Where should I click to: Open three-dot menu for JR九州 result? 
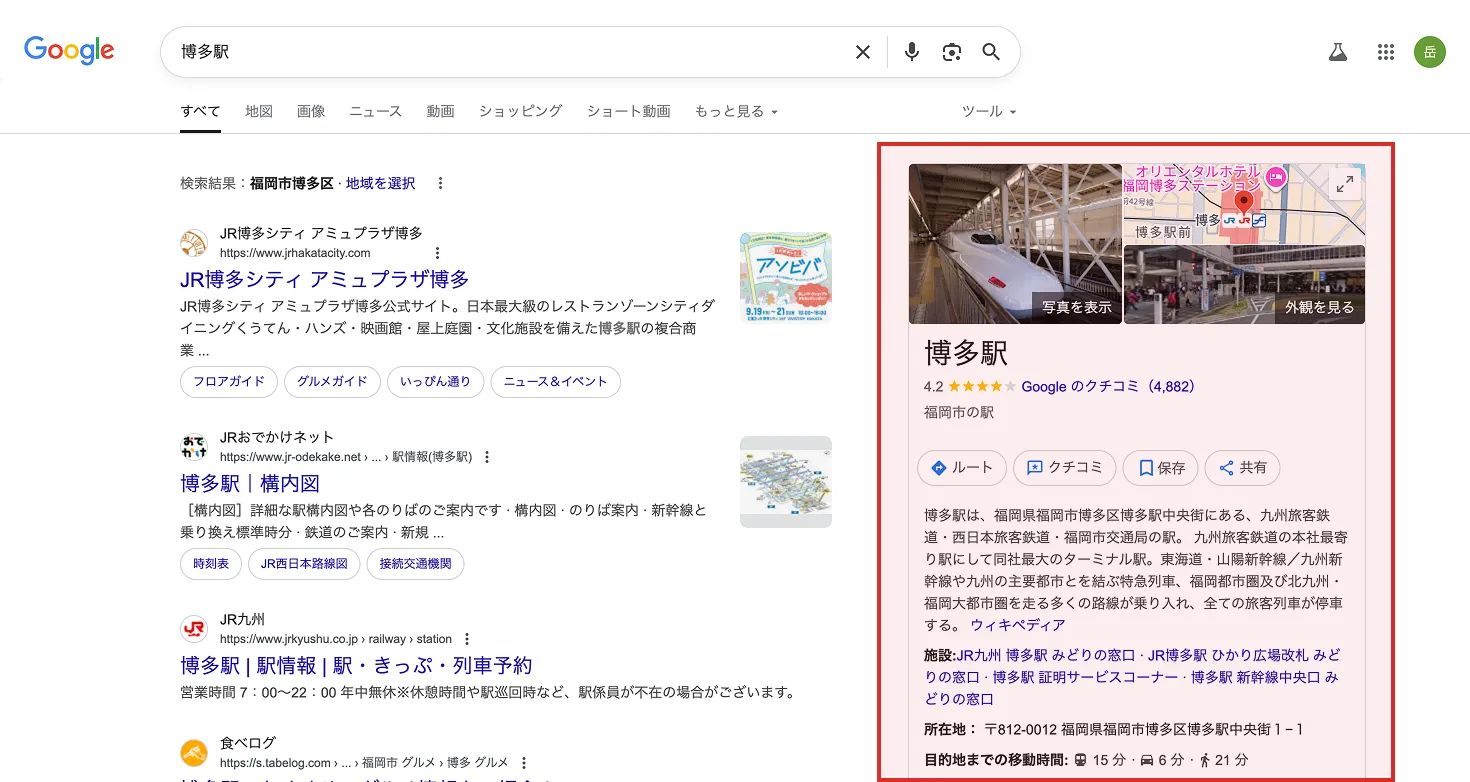(x=467, y=639)
